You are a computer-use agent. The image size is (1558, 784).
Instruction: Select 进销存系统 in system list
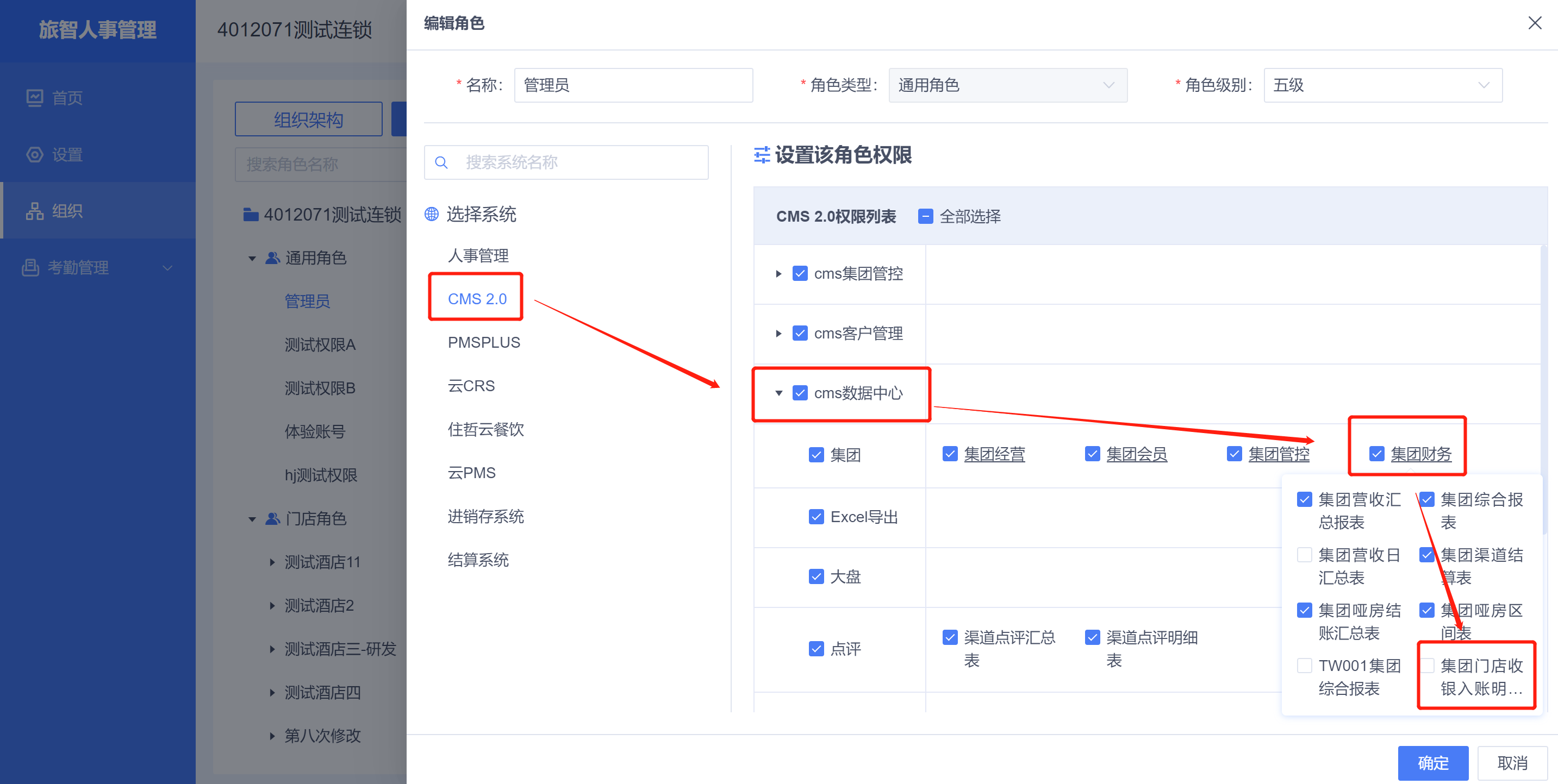[485, 516]
